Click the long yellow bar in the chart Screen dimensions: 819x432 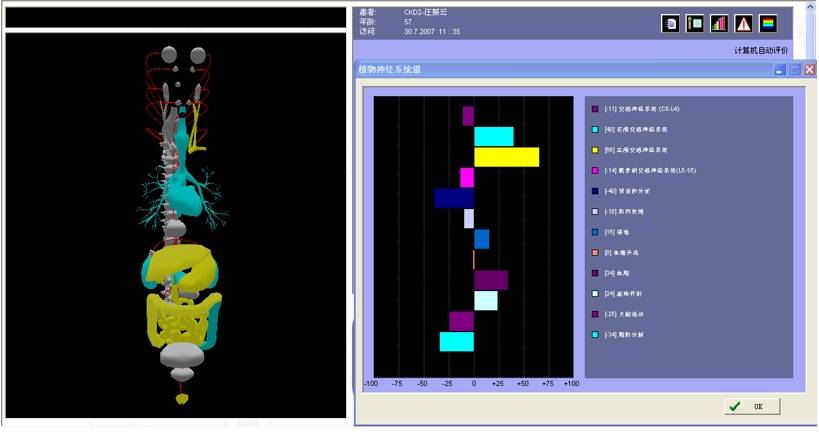tap(506, 157)
